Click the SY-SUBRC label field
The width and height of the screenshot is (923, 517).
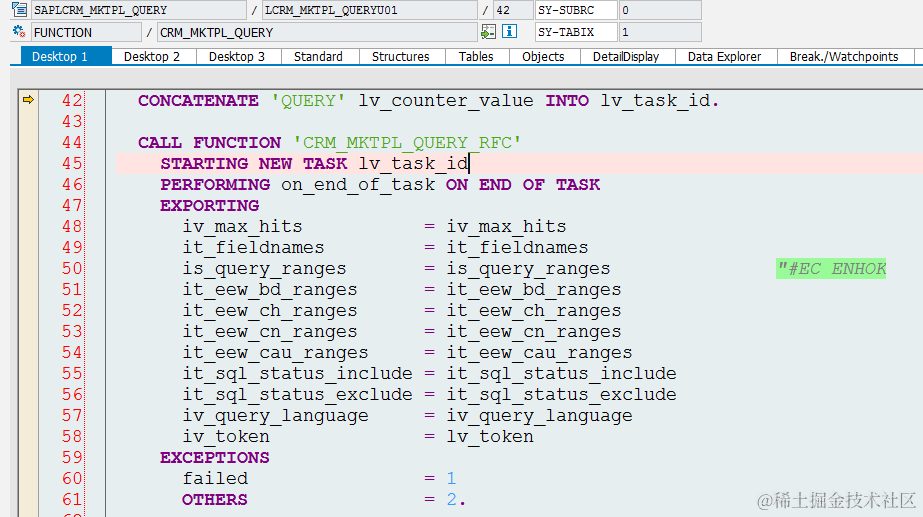pyautogui.click(x=576, y=10)
